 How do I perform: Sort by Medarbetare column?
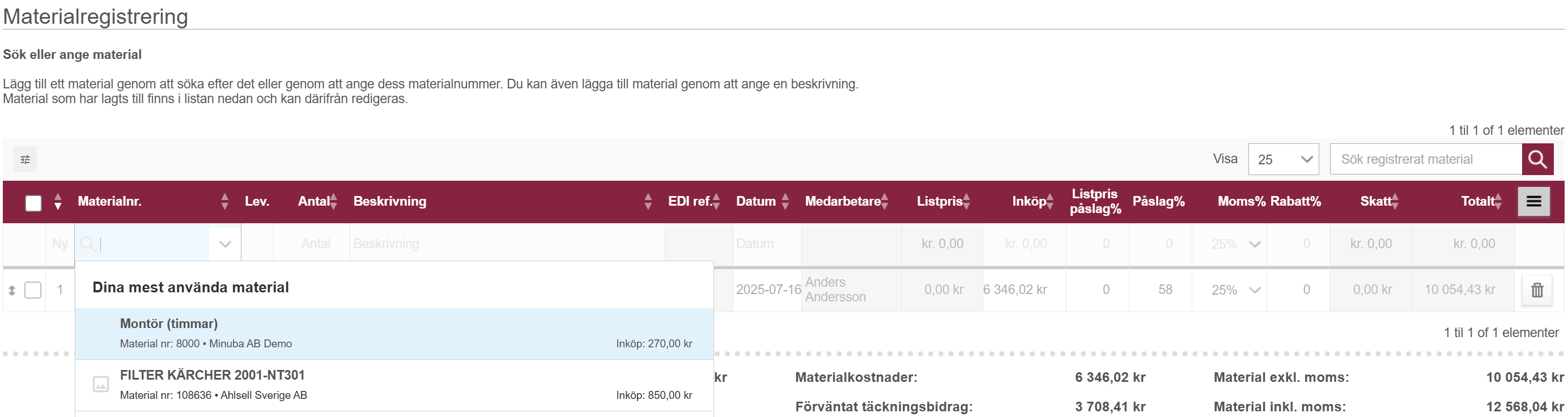pos(885,202)
